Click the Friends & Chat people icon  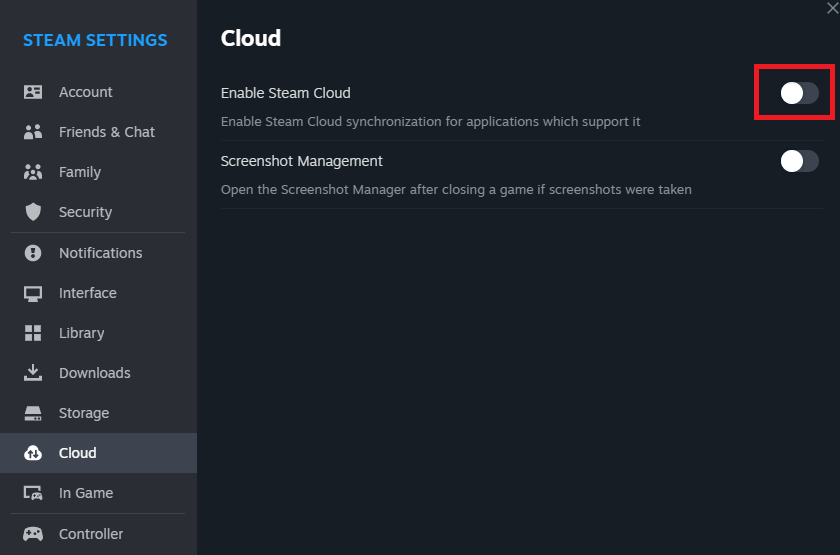33,132
